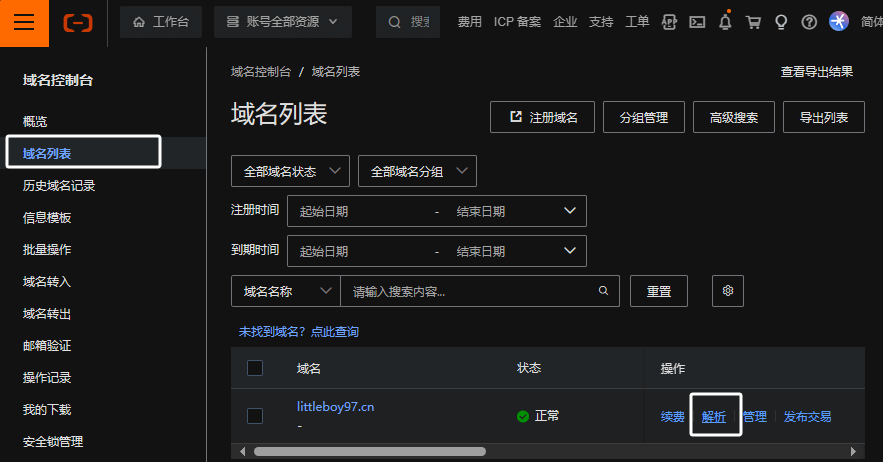This screenshot has height=462, width=883.
Task: Click 未找到域名？点此查询 link
Action: pyautogui.click(x=298, y=332)
